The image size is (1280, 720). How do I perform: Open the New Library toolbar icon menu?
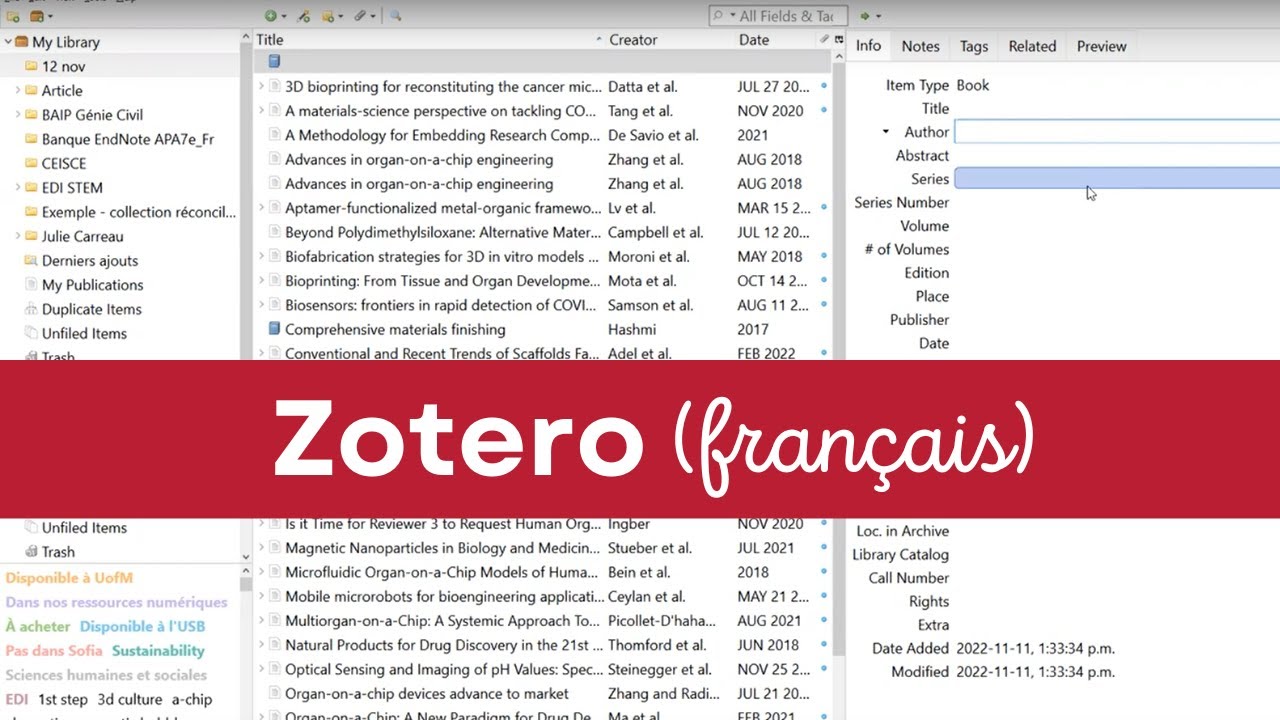(x=41, y=16)
